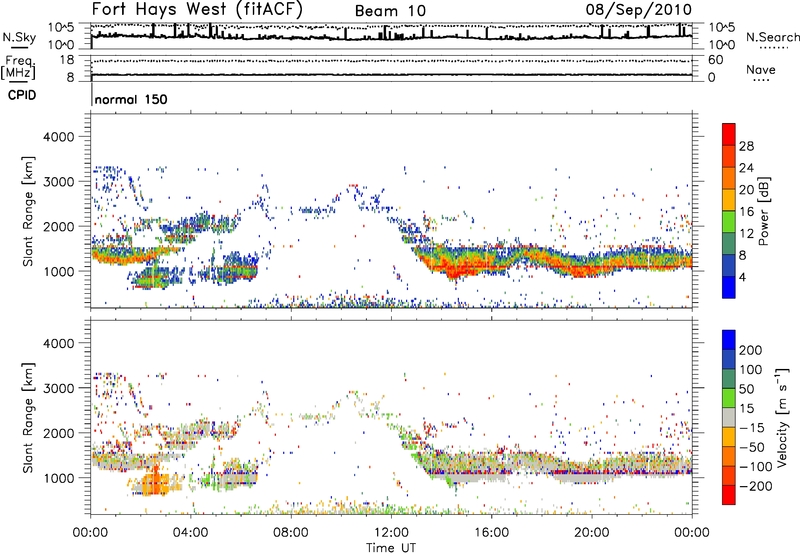The height and width of the screenshot is (554, 800).
Task: Click the "24" power colorbar tick
Action: (x=746, y=168)
